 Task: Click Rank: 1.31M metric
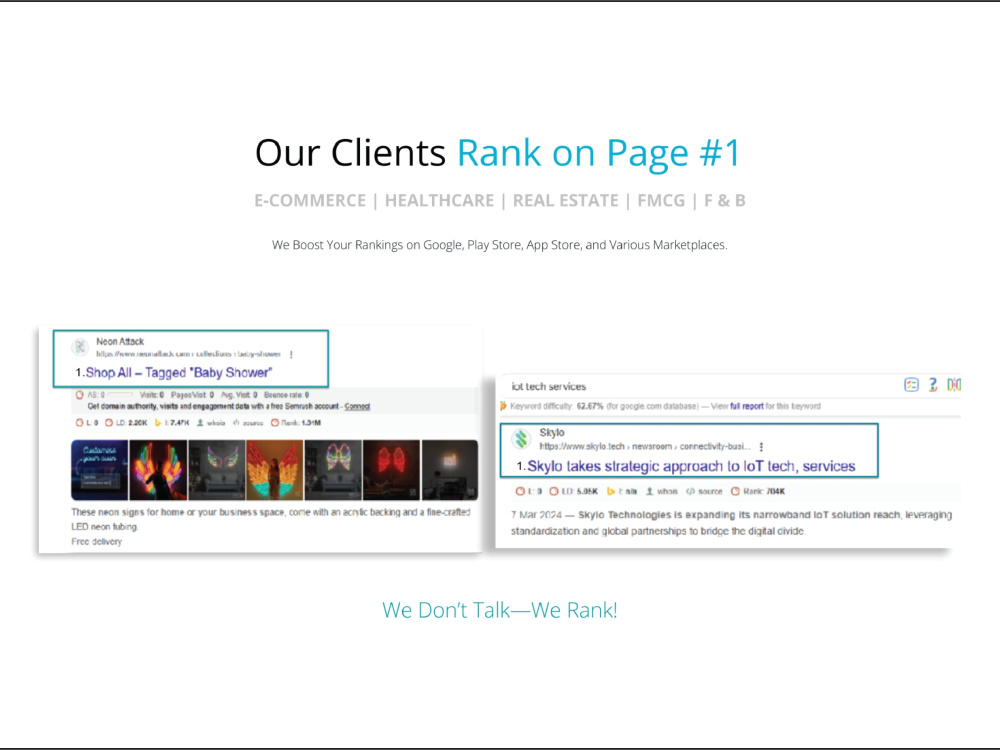click(x=296, y=423)
